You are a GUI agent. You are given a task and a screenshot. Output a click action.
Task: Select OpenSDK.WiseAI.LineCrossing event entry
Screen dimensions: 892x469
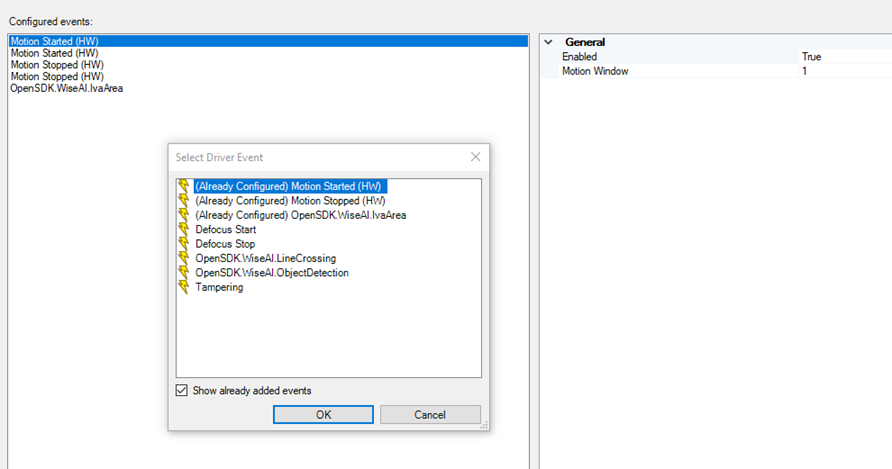[266, 258]
